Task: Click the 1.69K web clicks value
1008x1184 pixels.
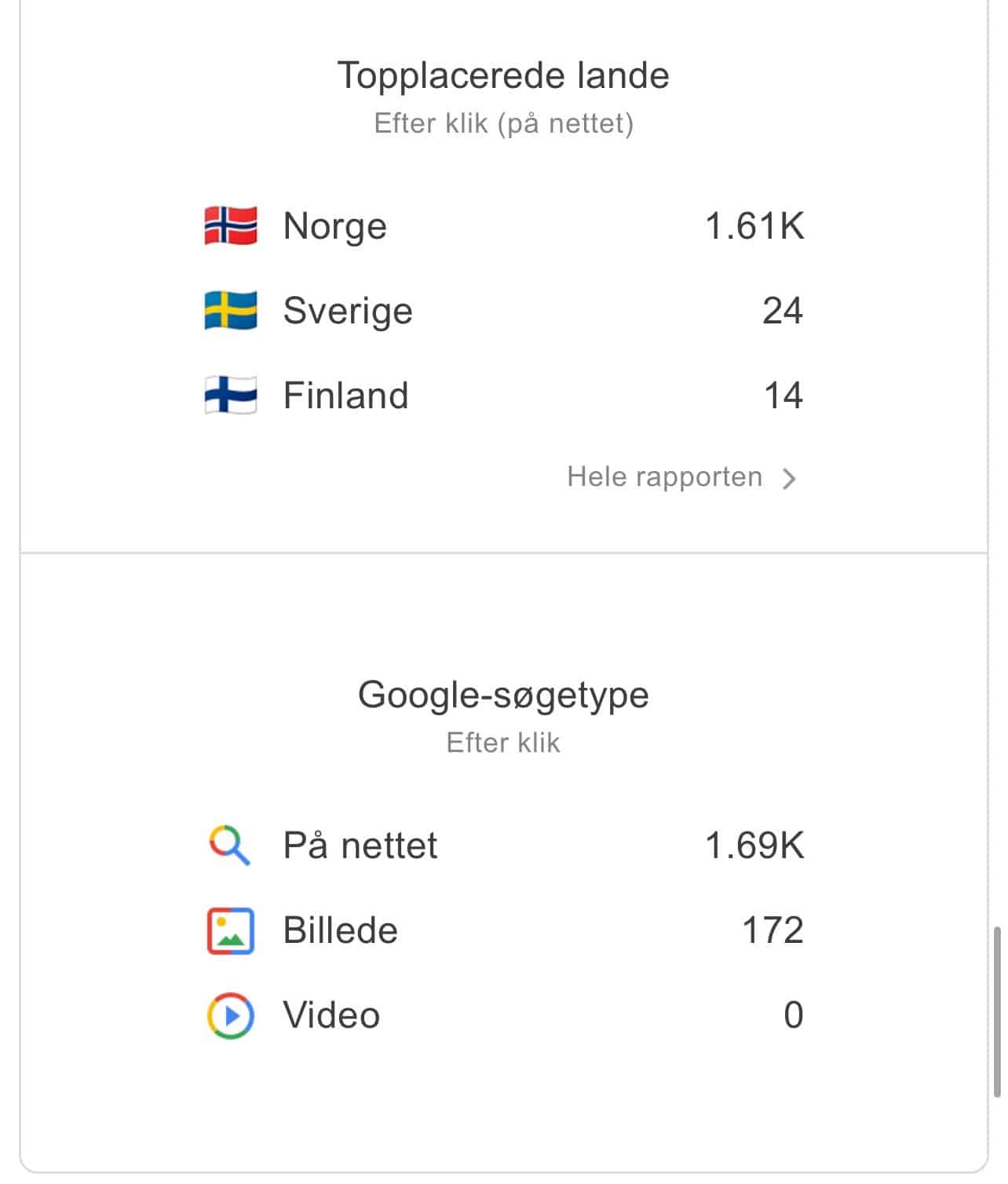Action: click(x=754, y=846)
